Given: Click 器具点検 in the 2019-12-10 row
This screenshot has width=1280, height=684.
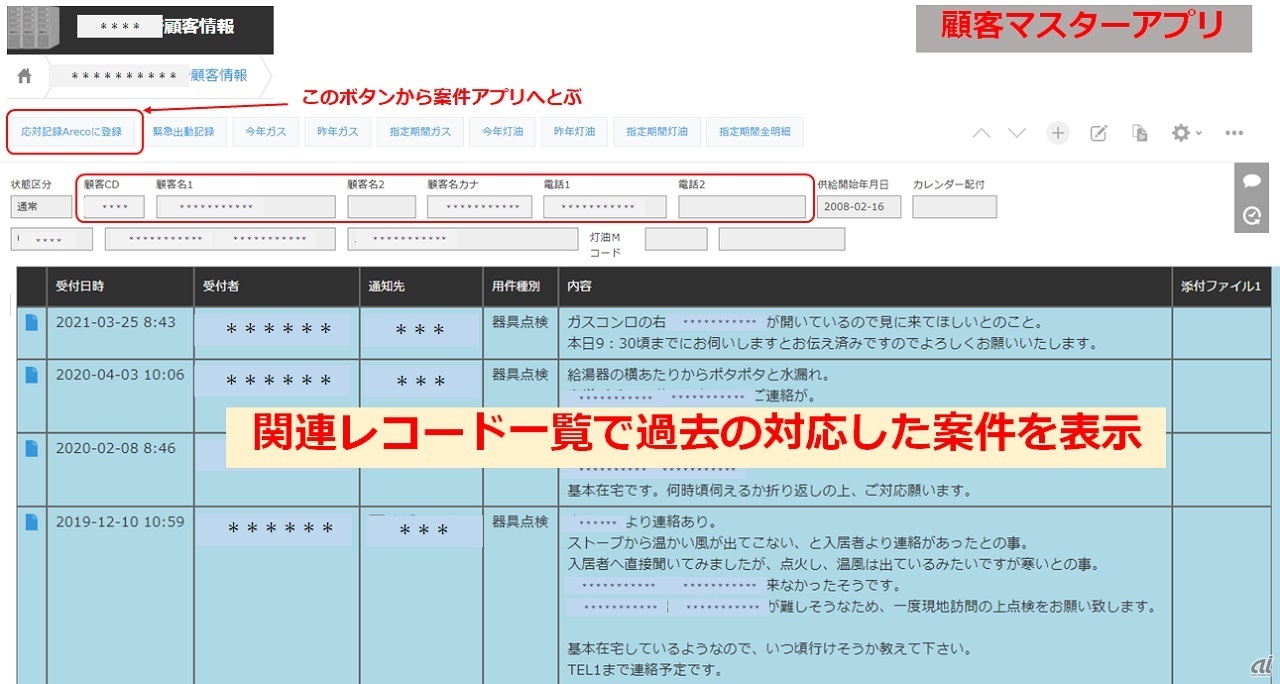Looking at the screenshot, I should pyautogui.click(x=520, y=522).
